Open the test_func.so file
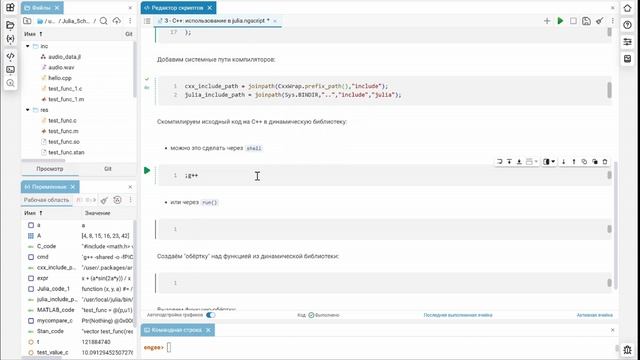The width and height of the screenshot is (640, 360). coord(64,142)
